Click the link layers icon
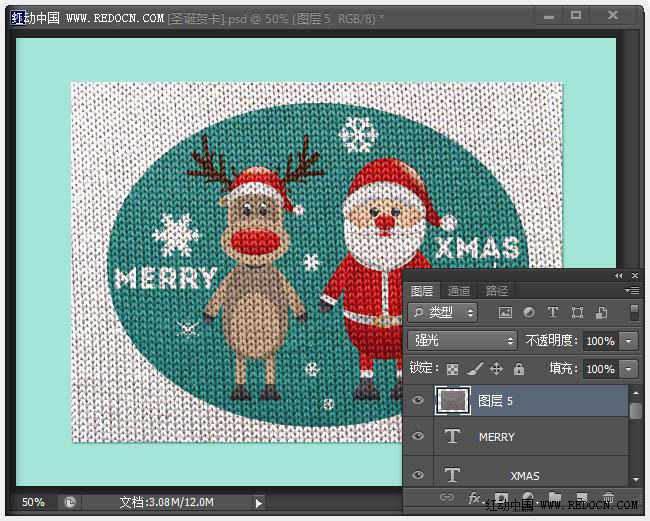The image size is (650, 521). 447,497
